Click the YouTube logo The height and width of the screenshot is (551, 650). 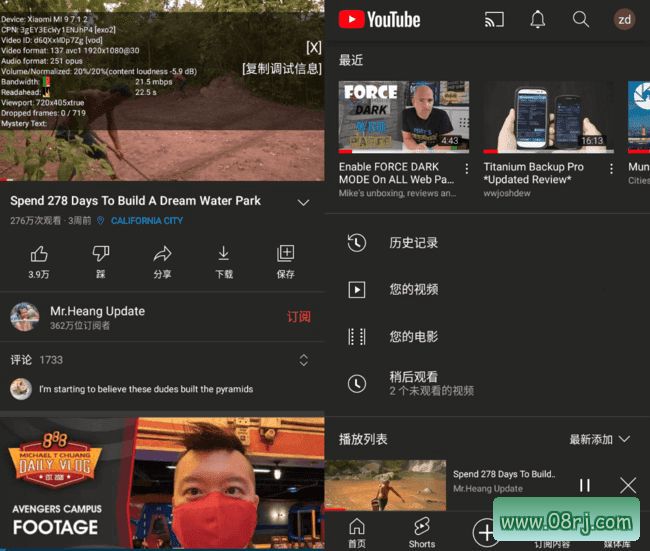pos(379,19)
